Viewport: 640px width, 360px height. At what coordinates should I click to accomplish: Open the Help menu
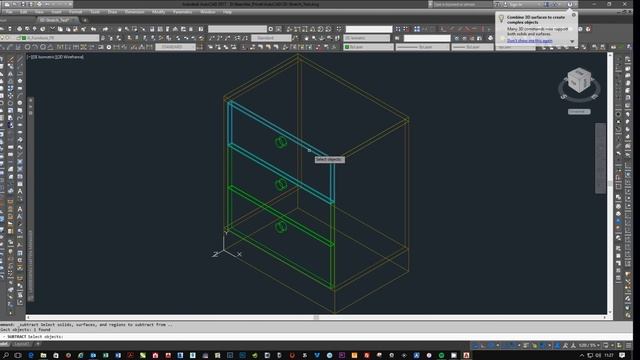[x=227, y=12]
